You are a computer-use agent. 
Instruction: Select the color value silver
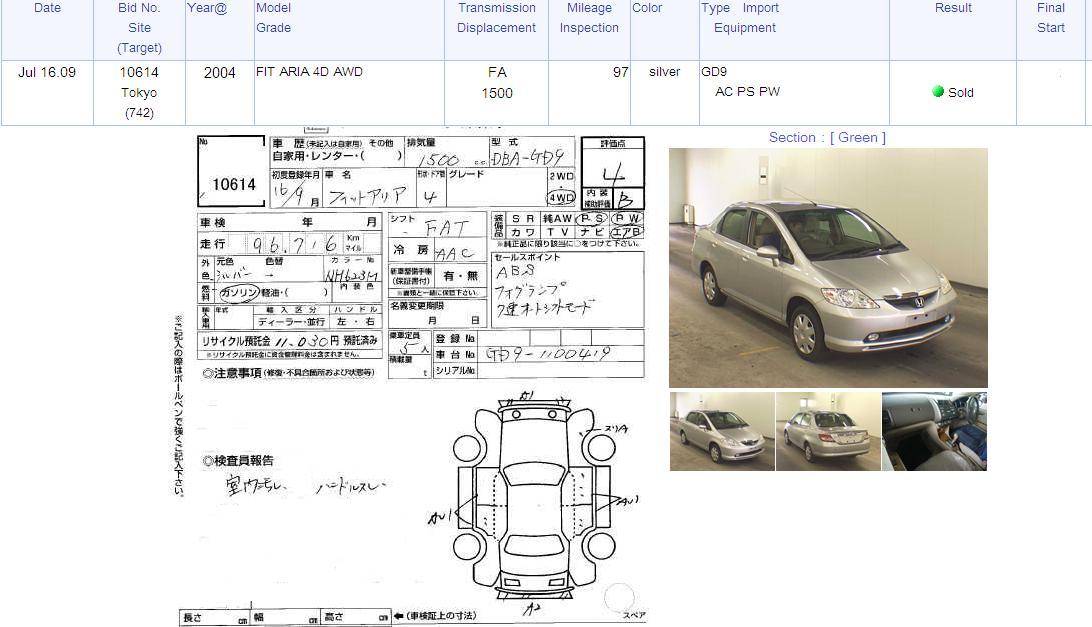[664, 72]
